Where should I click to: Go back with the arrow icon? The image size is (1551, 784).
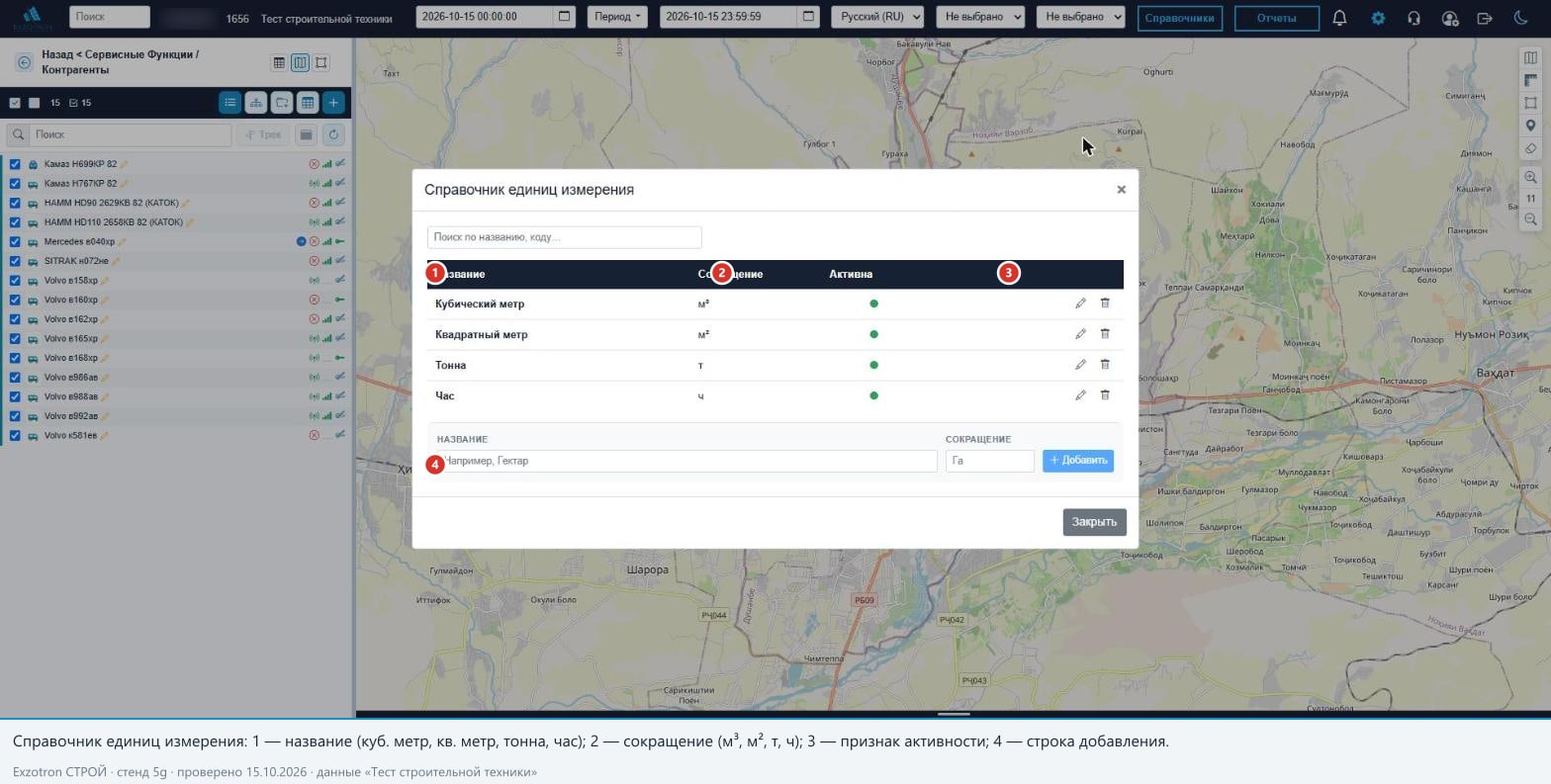24,62
